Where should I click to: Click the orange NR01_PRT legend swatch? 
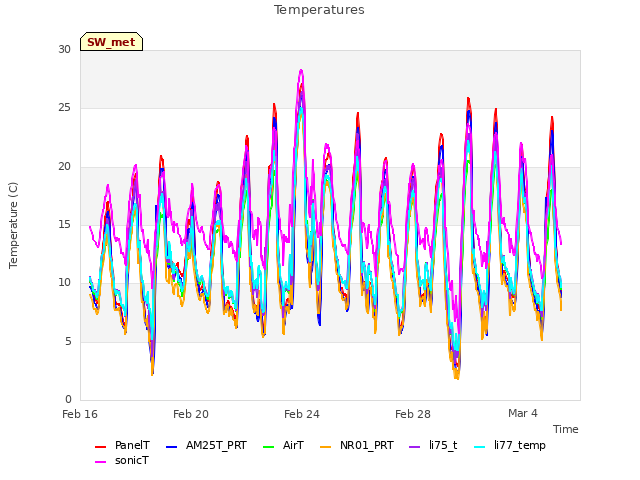(326, 447)
